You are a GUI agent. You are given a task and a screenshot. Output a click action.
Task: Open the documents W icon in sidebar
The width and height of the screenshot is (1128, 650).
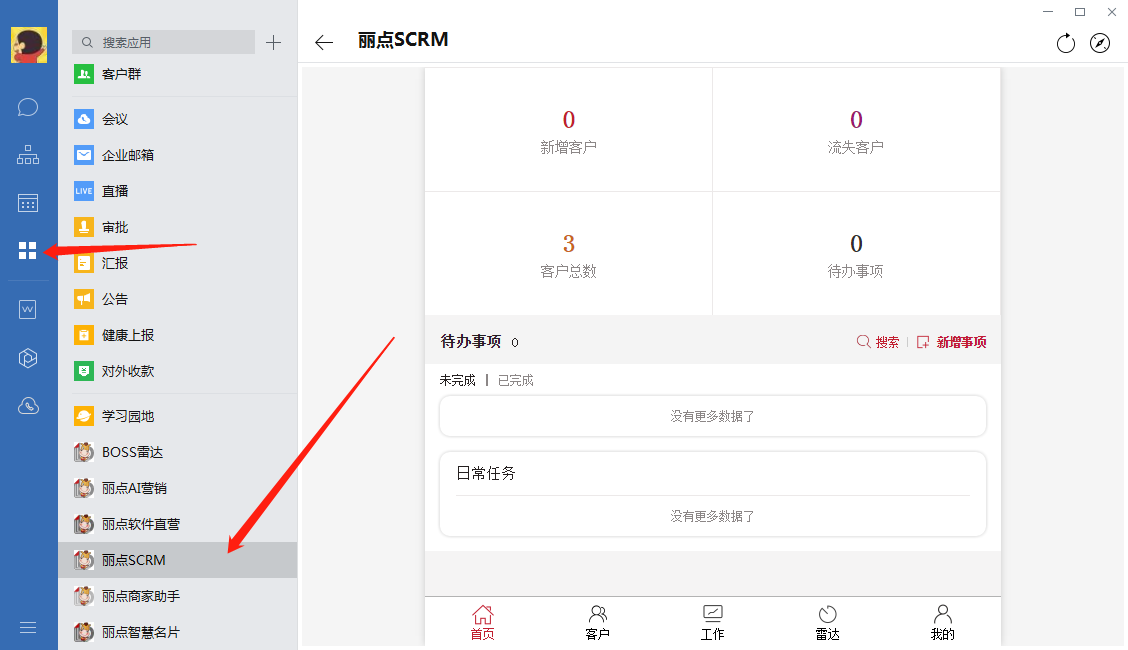(x=28, y=310)
